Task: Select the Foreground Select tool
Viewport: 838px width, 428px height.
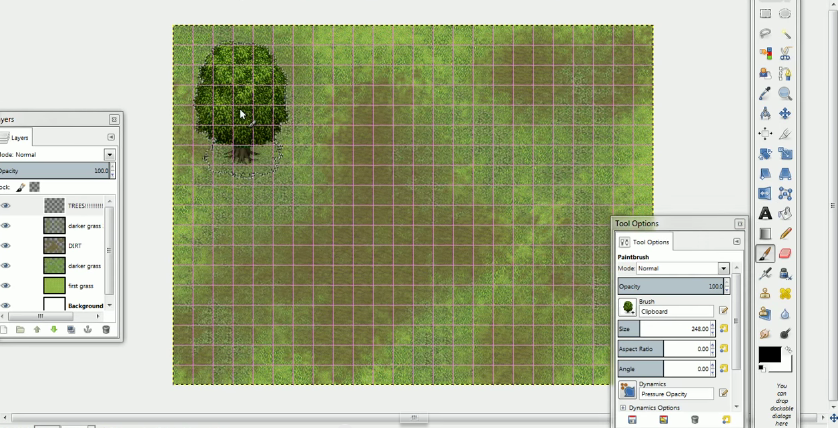Action: (x=765, y=73)
